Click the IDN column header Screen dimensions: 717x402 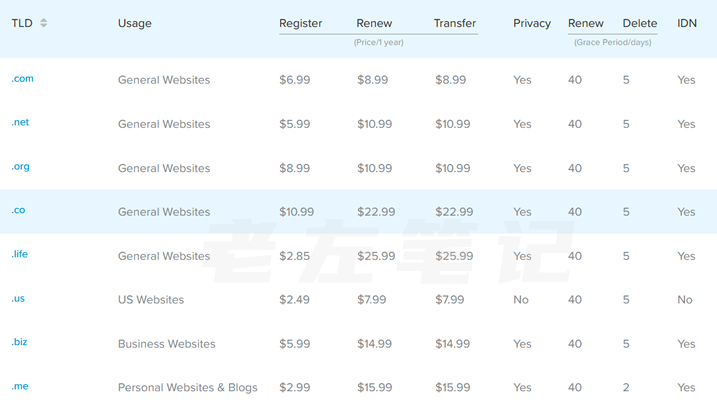(x=687, y=23)
